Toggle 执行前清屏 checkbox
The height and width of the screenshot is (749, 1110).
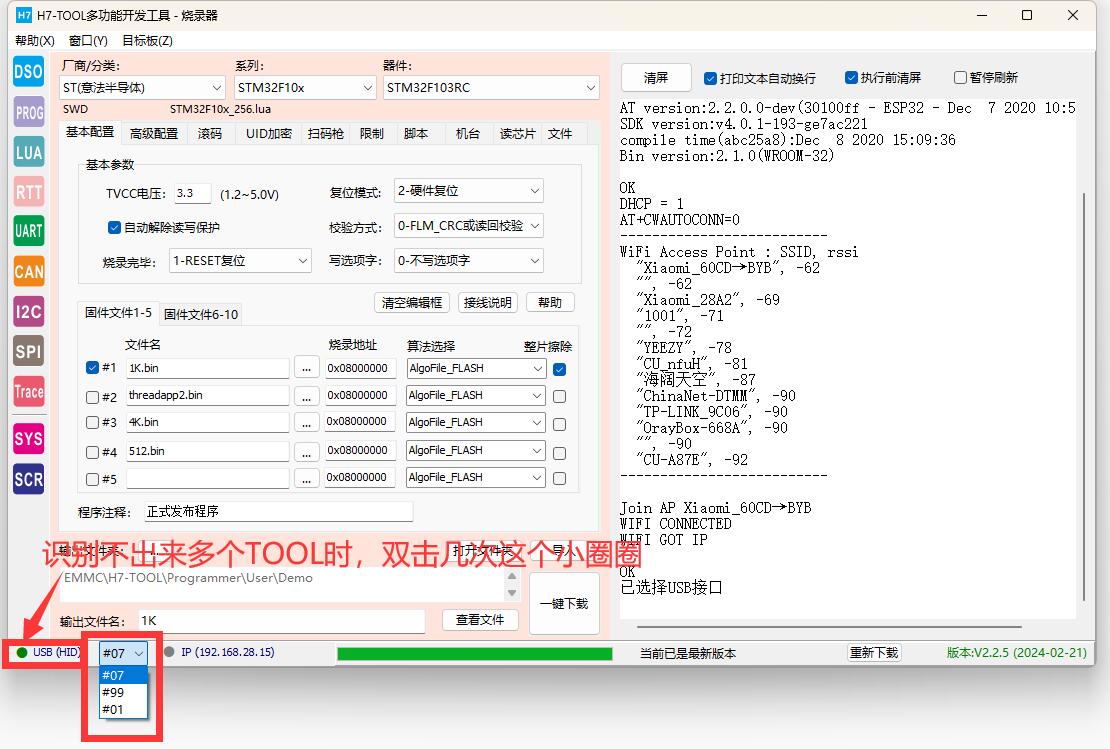851,77
